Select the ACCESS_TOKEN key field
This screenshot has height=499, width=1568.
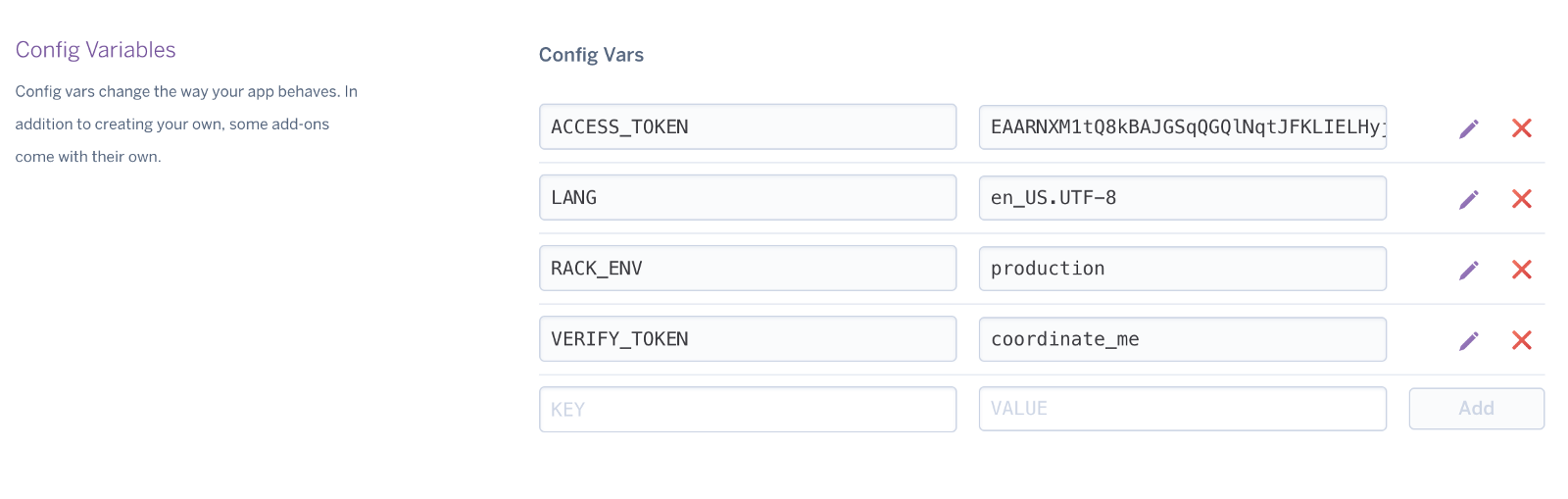[x=747, y=127]
